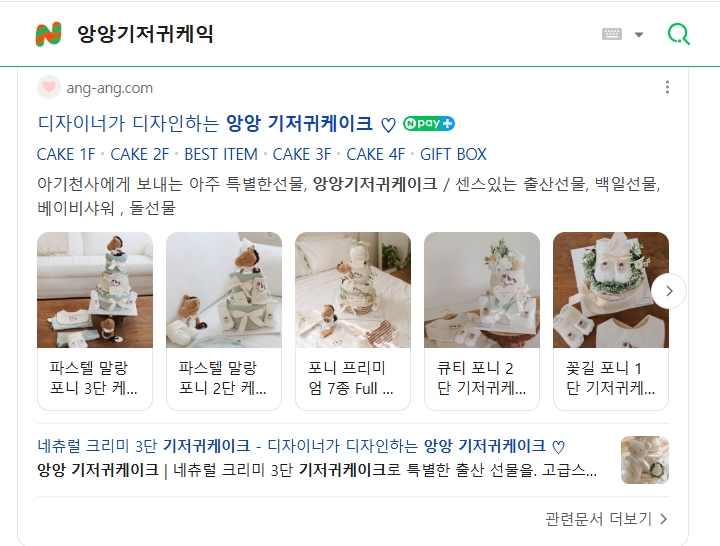The height and width of the screenshot is (546, 720).
Task: Open the GIFT BOX sublink
Action: [453, 154]
